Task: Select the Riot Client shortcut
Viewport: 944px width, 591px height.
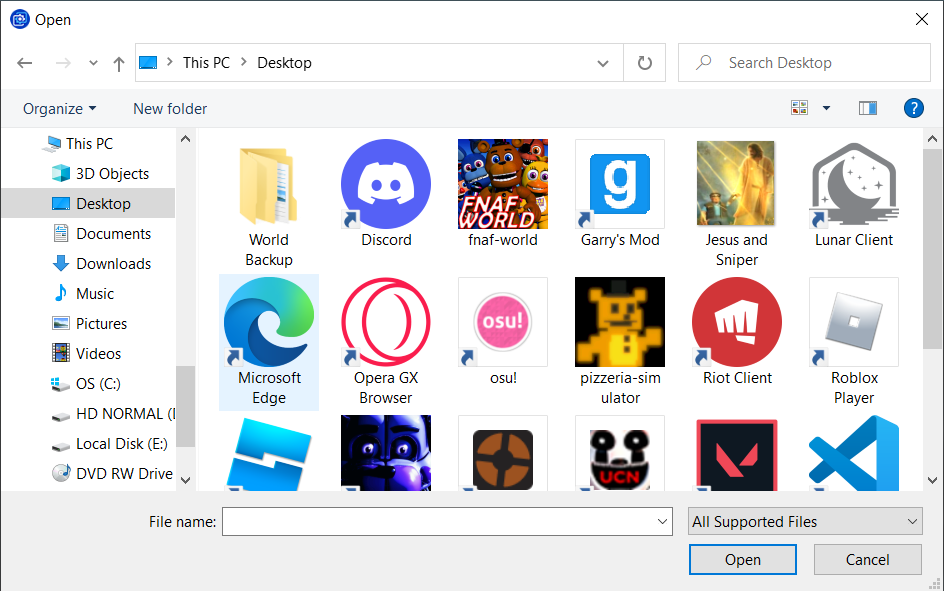Action: click(x=736, y=332)
